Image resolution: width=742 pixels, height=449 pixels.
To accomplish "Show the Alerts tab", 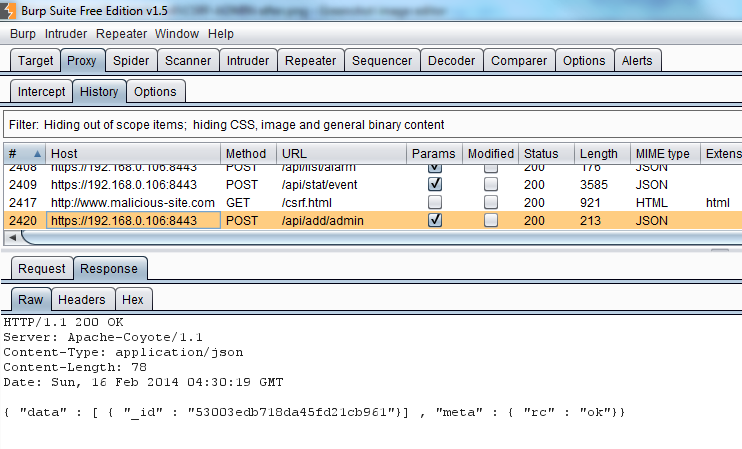I will point(637,61).
